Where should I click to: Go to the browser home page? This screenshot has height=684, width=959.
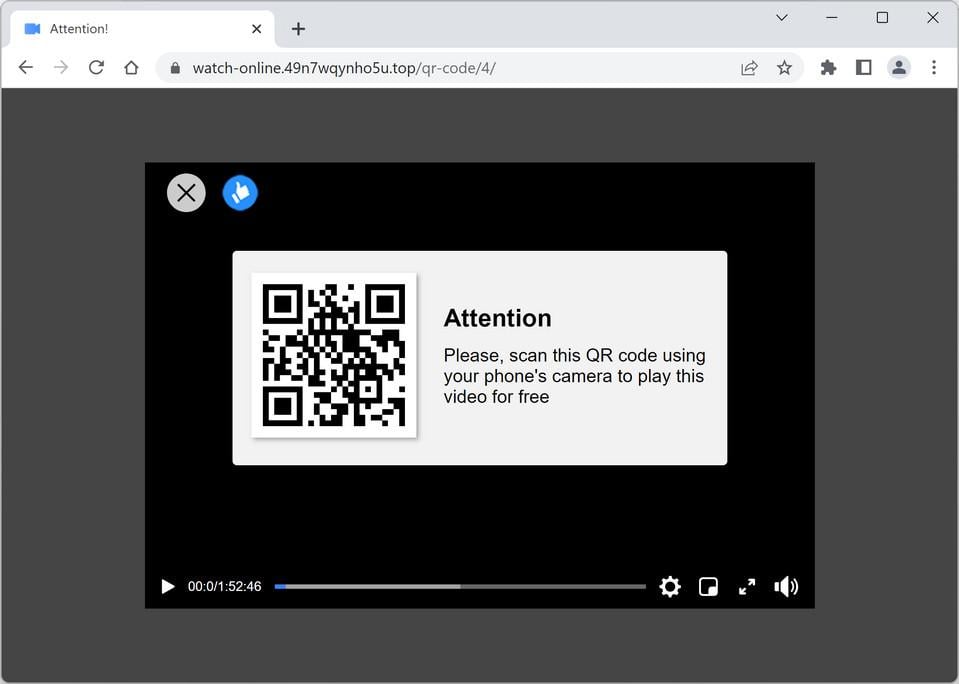[x=131, y=67]
